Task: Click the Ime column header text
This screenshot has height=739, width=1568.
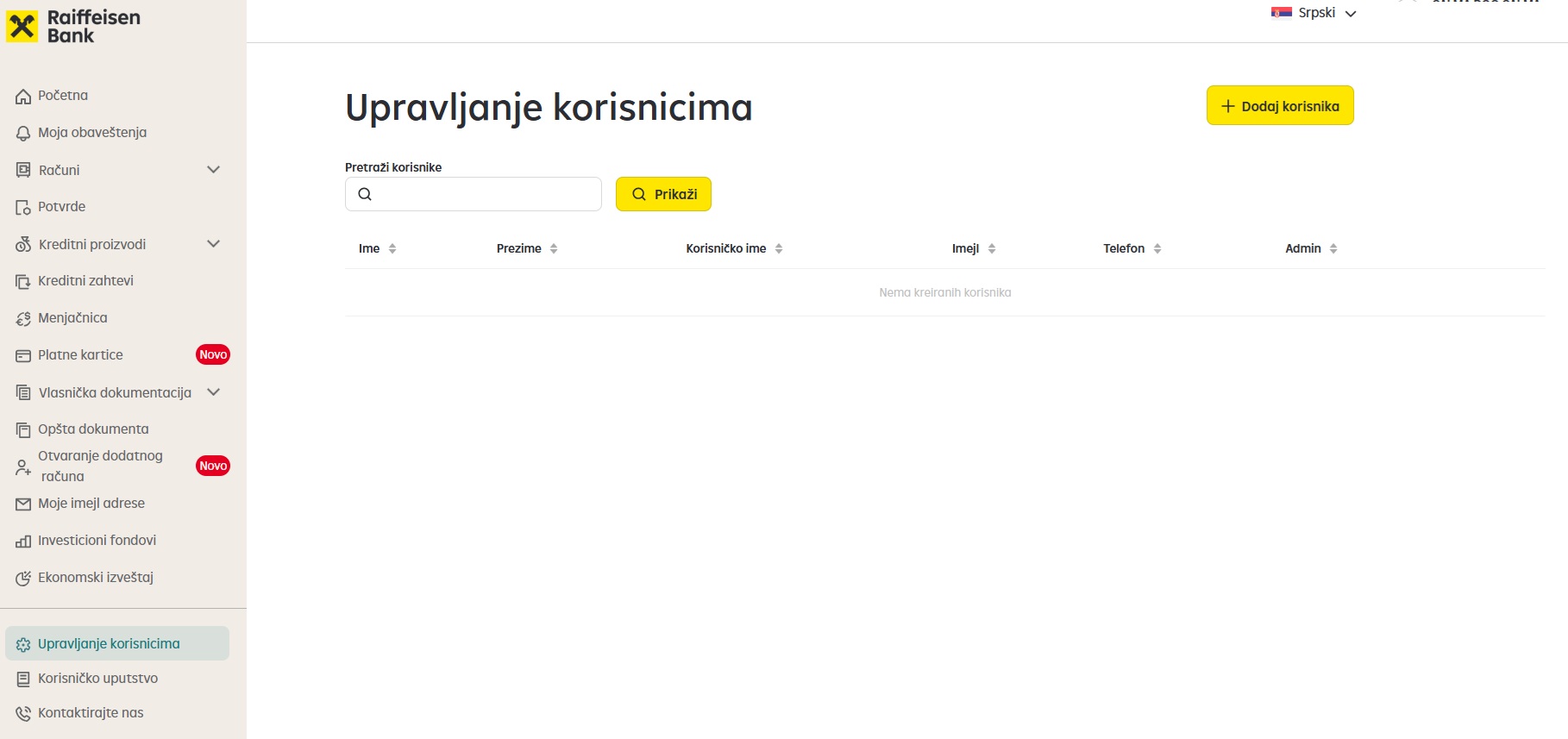Action: [x=369, y=248]
